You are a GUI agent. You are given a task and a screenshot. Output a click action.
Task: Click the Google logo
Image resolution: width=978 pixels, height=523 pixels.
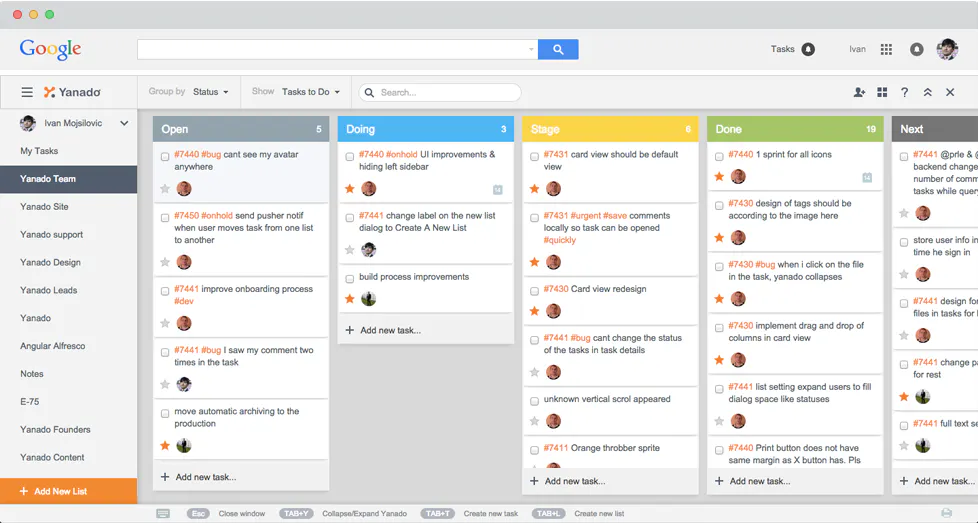(51, 49)
